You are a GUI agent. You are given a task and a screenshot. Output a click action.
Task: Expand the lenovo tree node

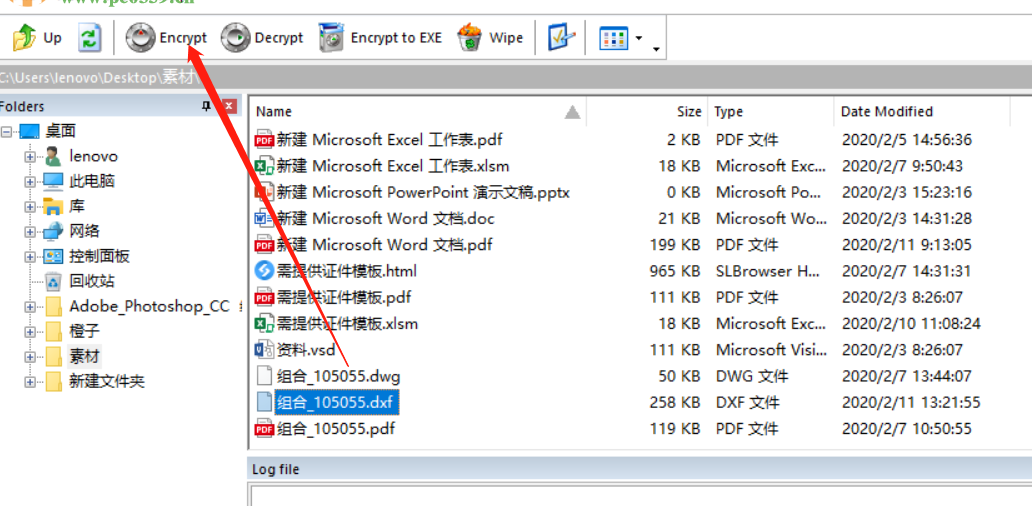30,157
